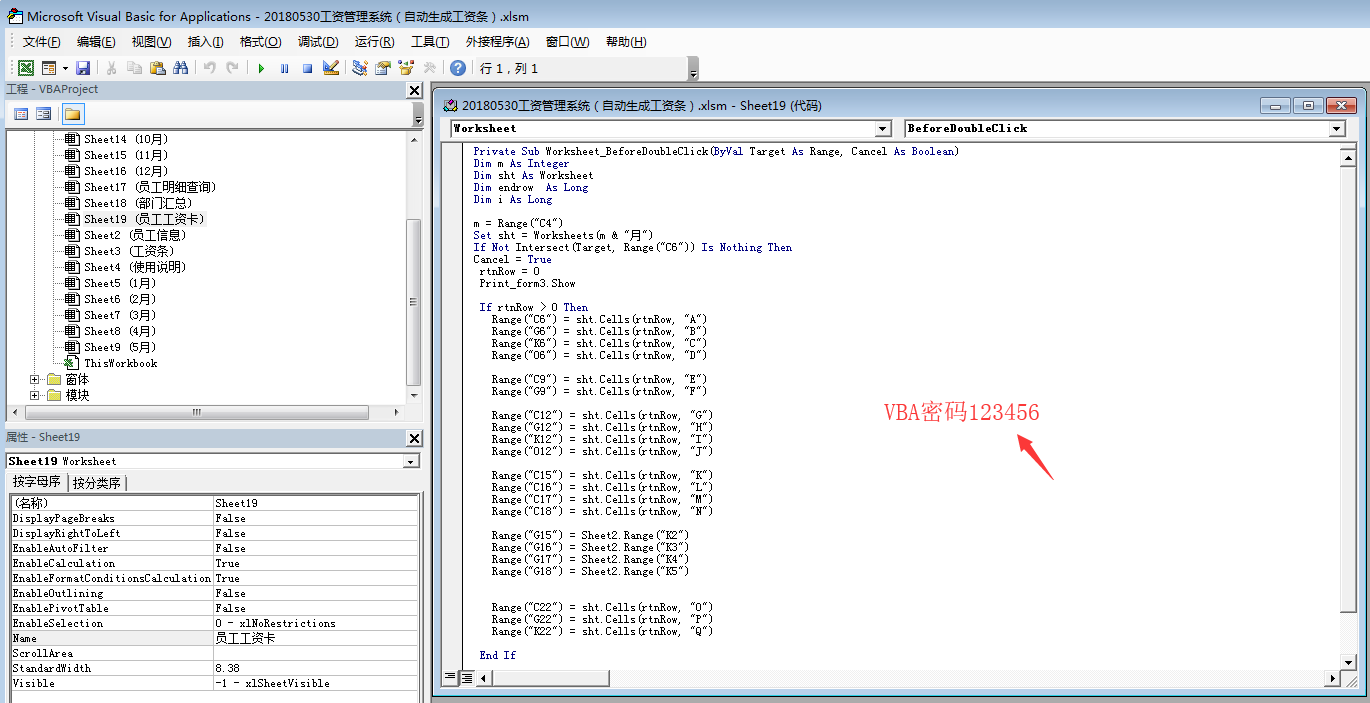
Task: Open the BeforeDoubleClick procedure dropdown
Action: 1337,128
